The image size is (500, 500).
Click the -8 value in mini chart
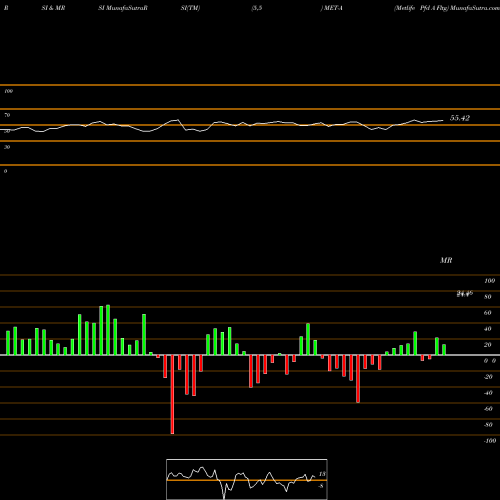[321, 486]
